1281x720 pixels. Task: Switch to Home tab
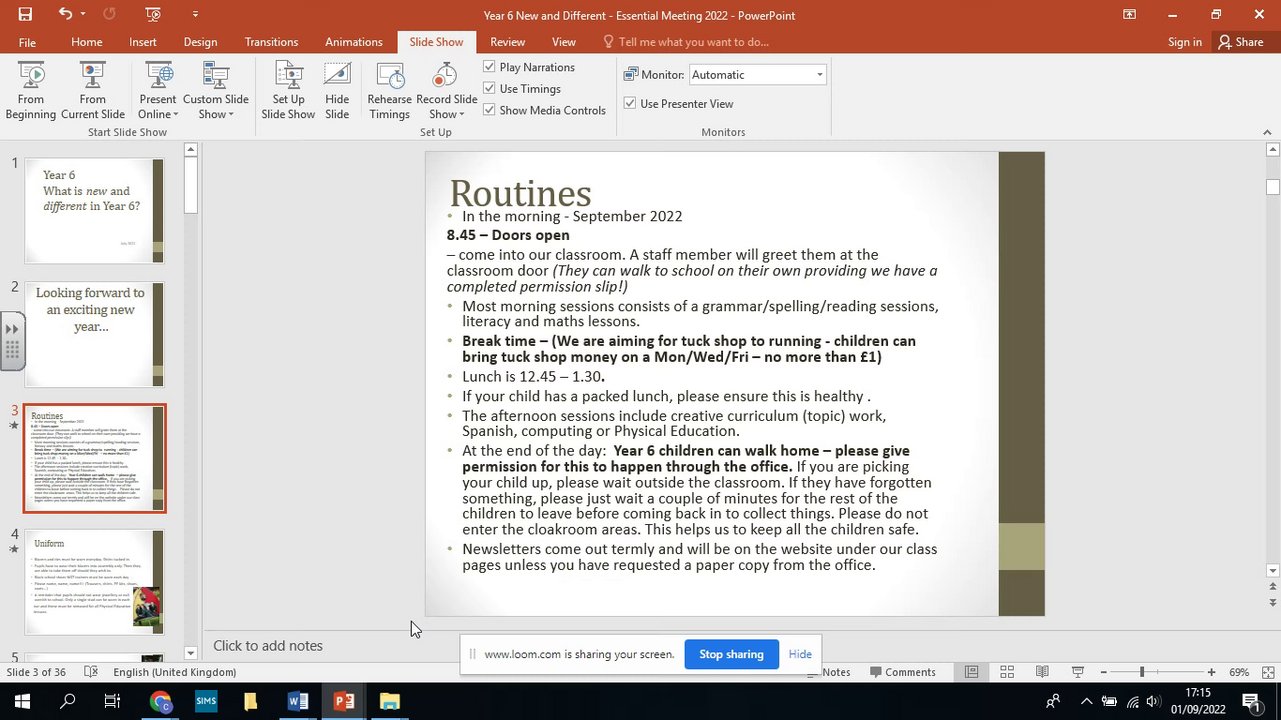[x=86, y=42]
